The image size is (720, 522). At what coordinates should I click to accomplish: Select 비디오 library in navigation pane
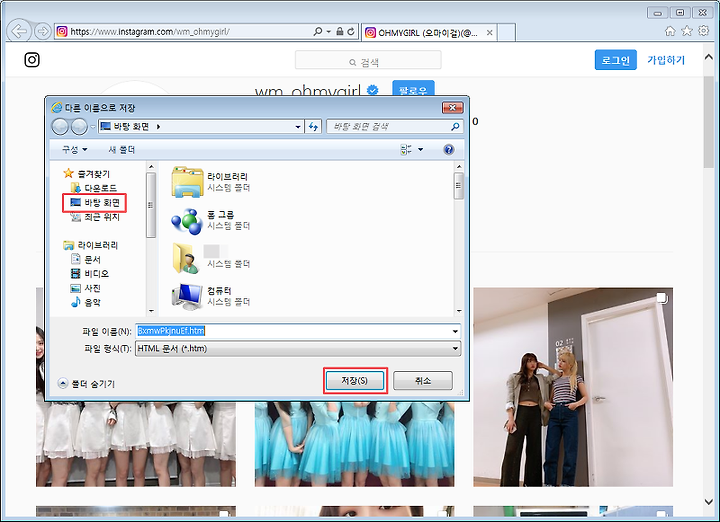(x=90, y=274)
